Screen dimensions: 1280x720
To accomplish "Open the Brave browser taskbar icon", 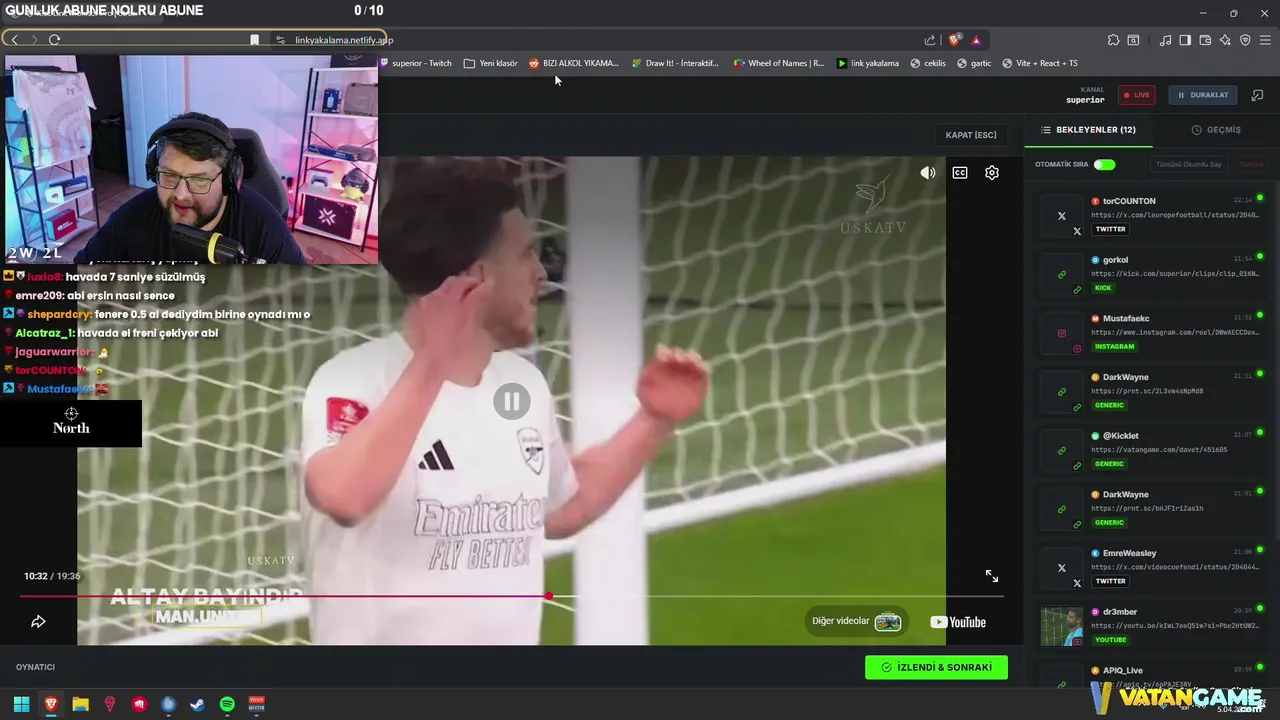I will 51,704.
